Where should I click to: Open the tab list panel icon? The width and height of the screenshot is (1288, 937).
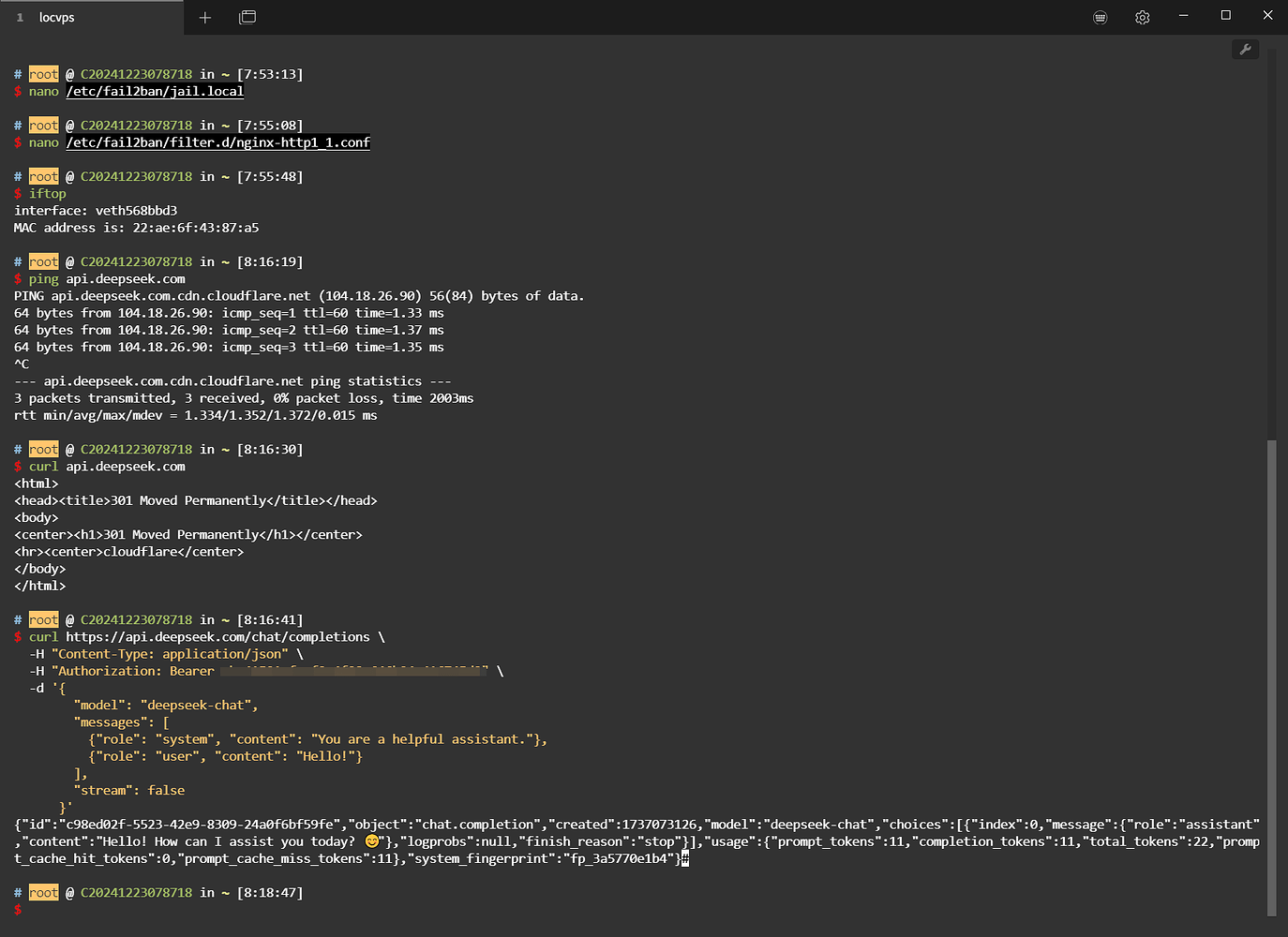coord(247,17)
